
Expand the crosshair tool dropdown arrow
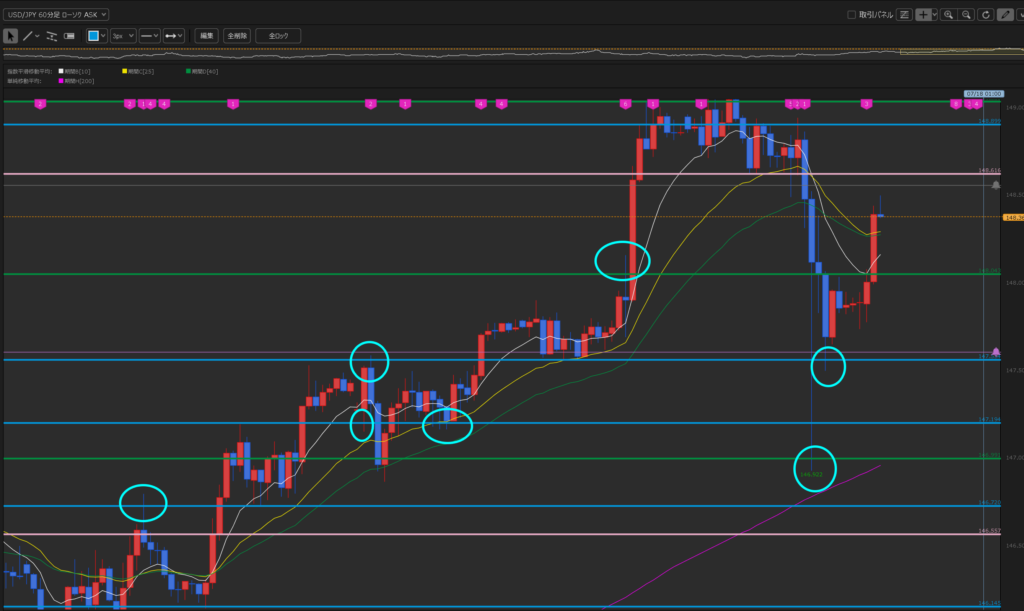tap(935, 14)
